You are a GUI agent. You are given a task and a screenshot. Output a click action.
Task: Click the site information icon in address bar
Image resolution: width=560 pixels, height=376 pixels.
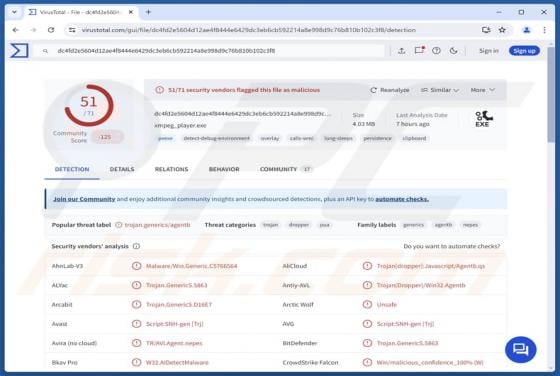point(72,30)
